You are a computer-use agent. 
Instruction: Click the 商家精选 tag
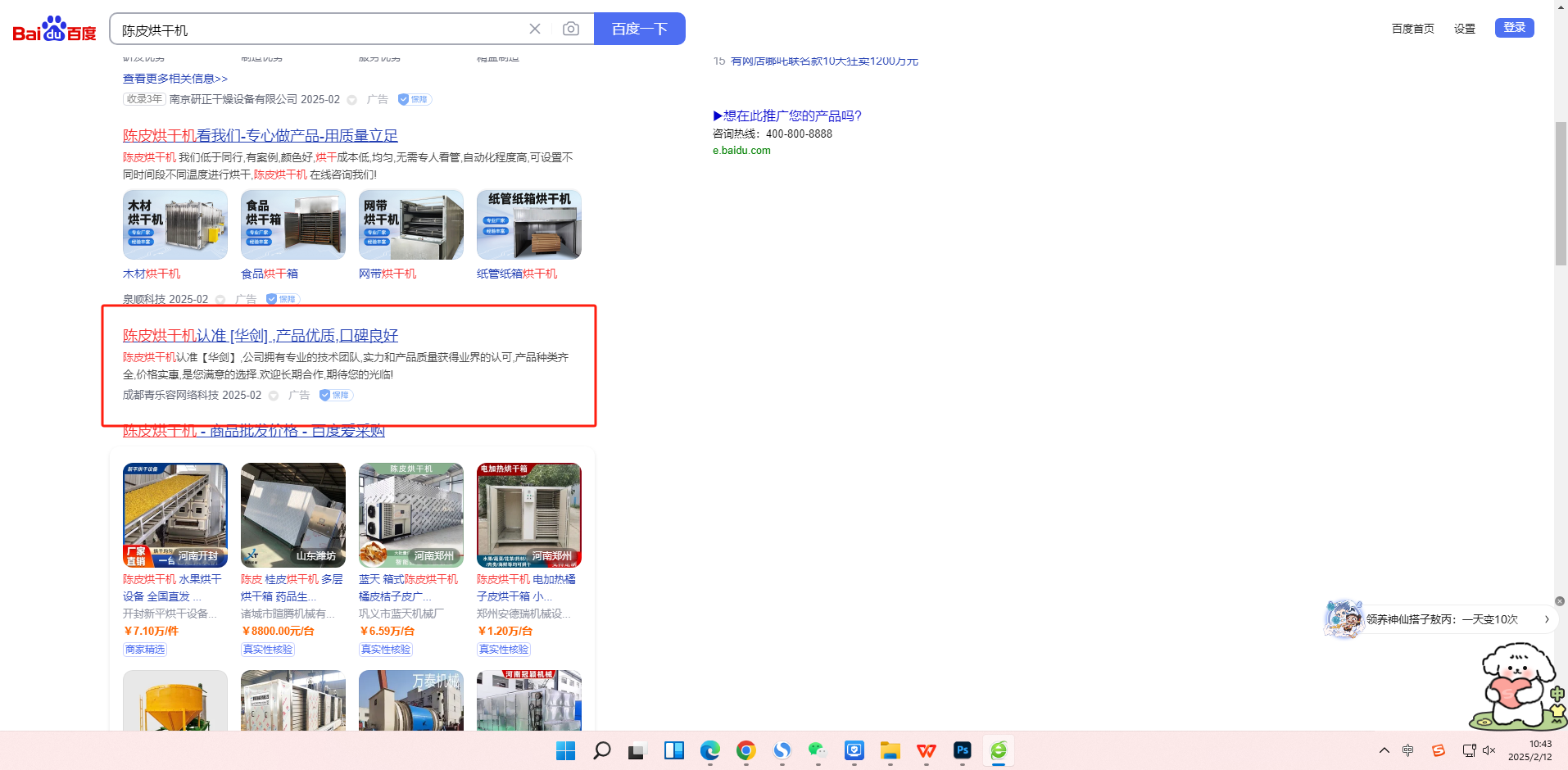tap(145, 650)
